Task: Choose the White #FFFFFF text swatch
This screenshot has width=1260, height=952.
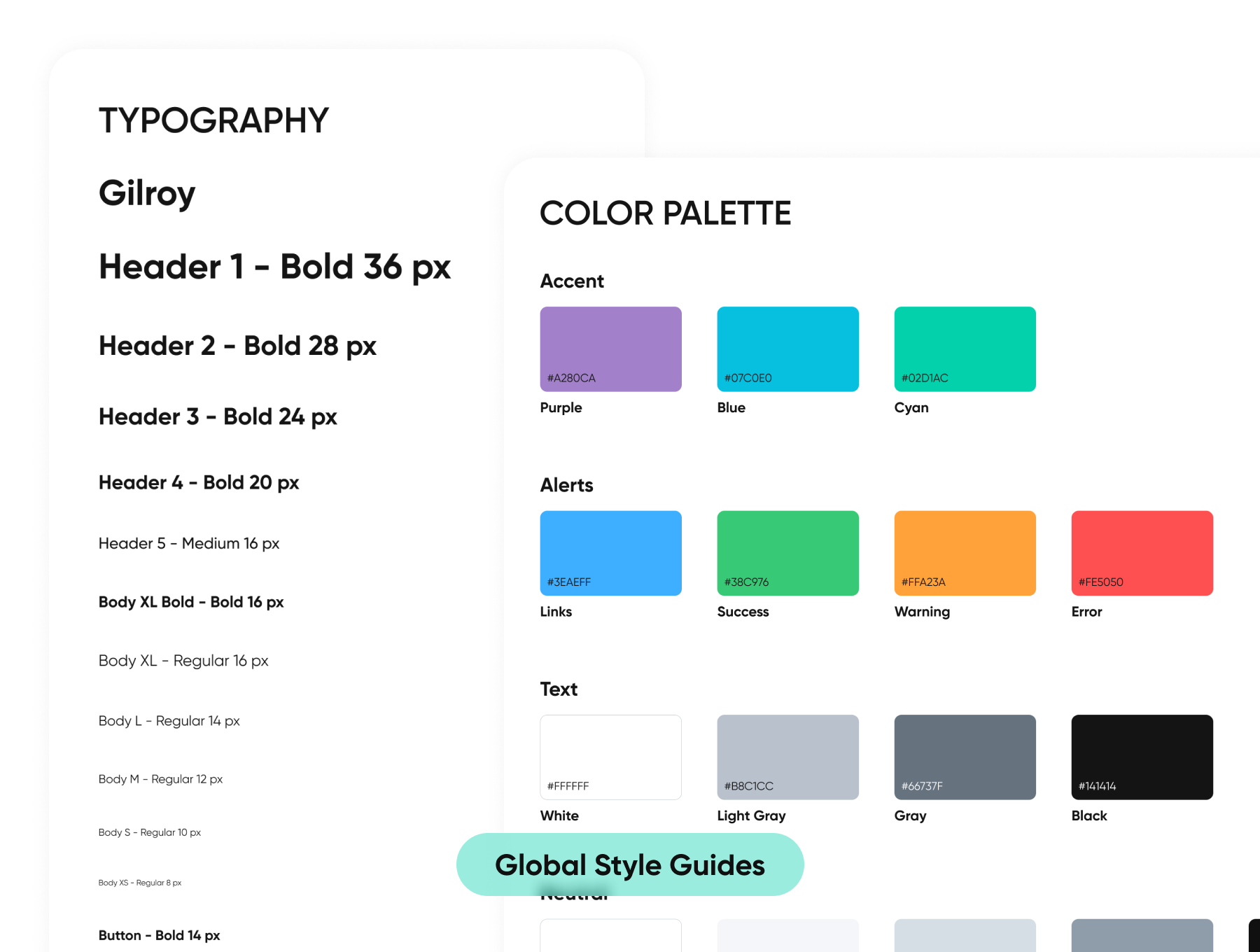Action: pos(610,757)
